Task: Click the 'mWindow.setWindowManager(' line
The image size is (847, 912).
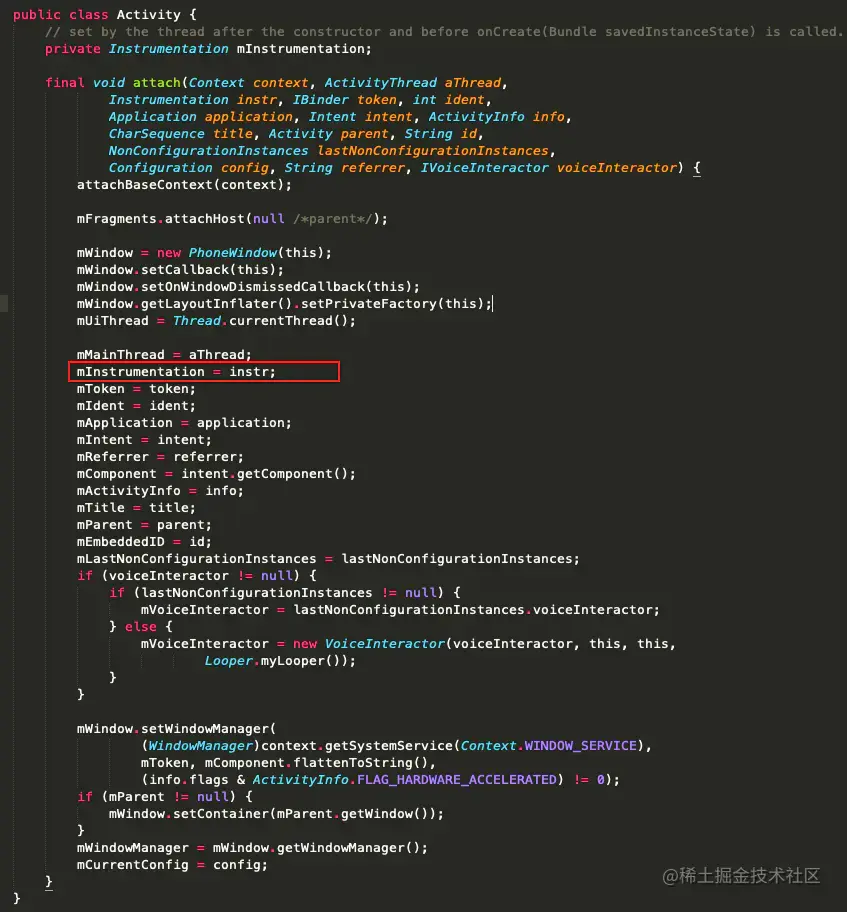Action: (176, 729)
